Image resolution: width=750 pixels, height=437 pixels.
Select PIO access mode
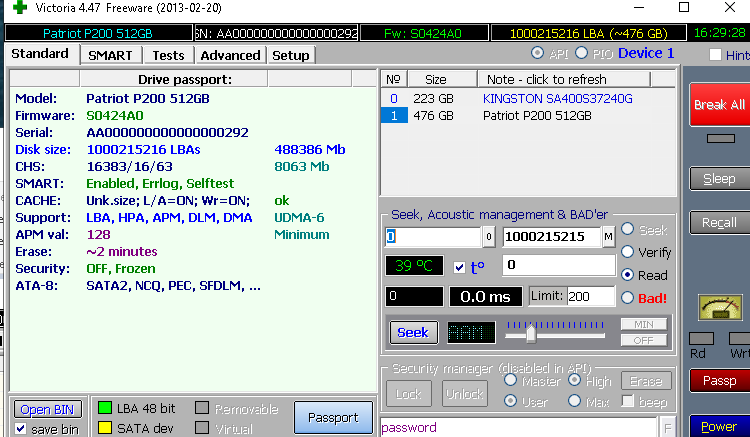coord(581,53)
